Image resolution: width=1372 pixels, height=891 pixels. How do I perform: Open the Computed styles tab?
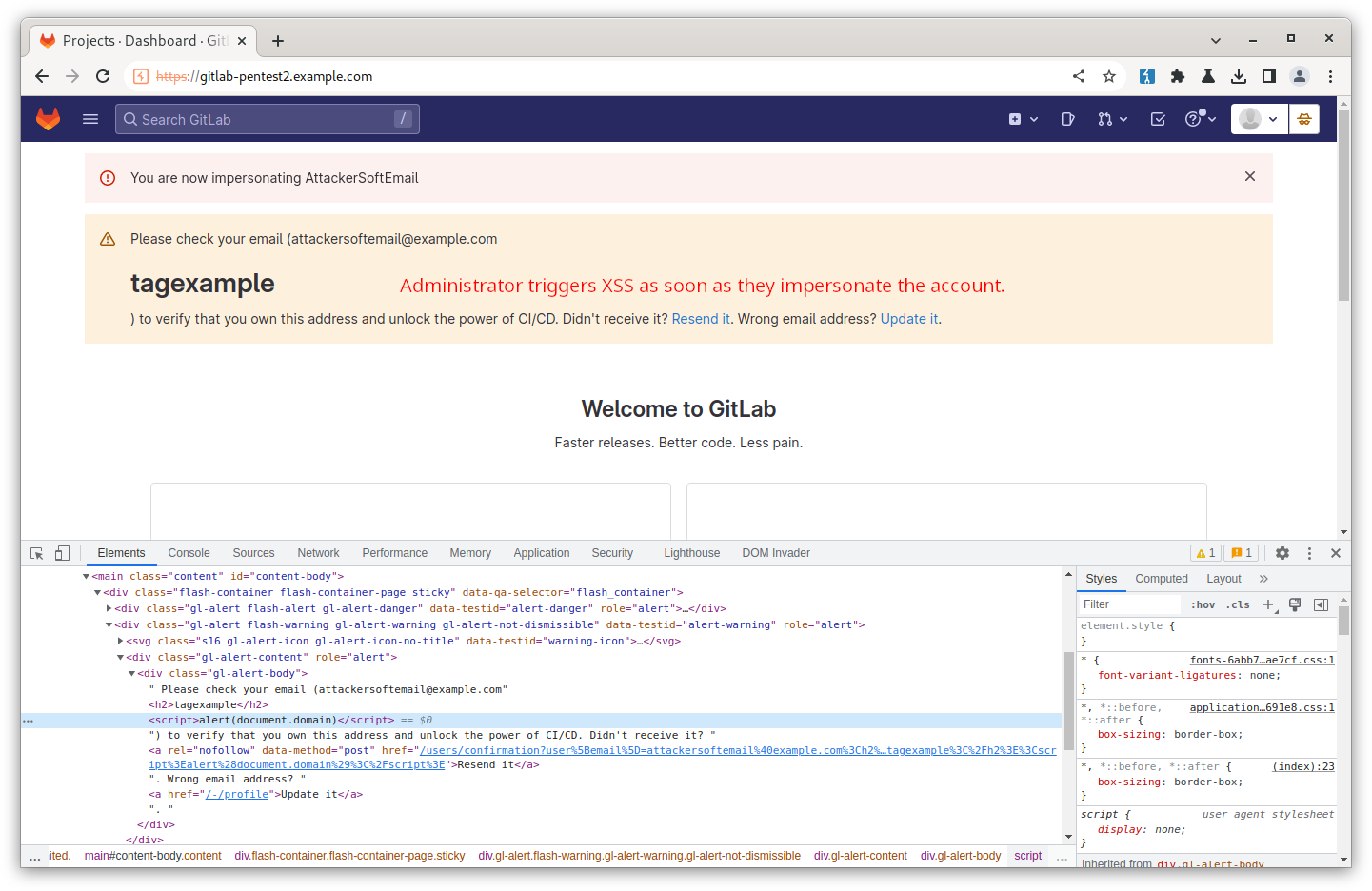click(x=1161, y=579)
